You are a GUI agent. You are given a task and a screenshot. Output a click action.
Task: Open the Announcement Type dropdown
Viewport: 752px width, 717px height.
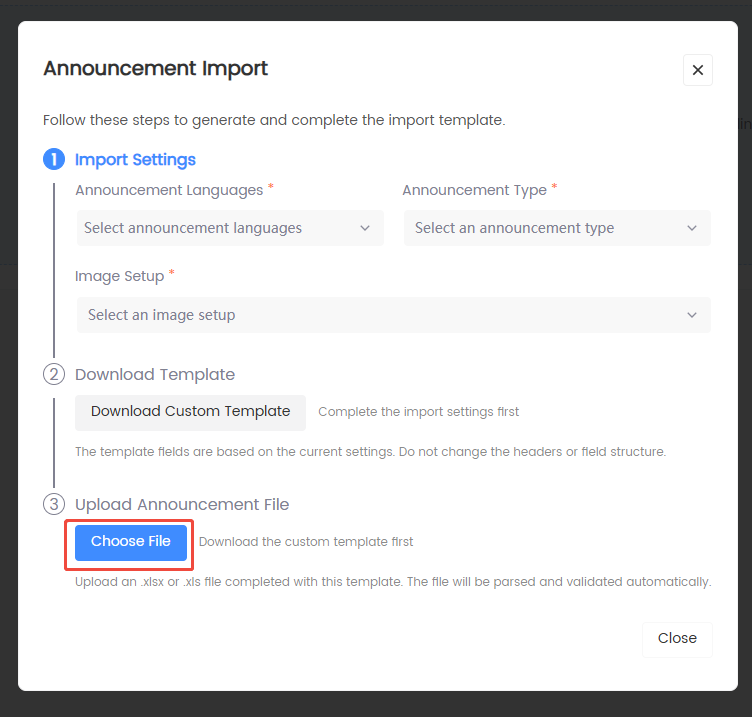(557, 228)
